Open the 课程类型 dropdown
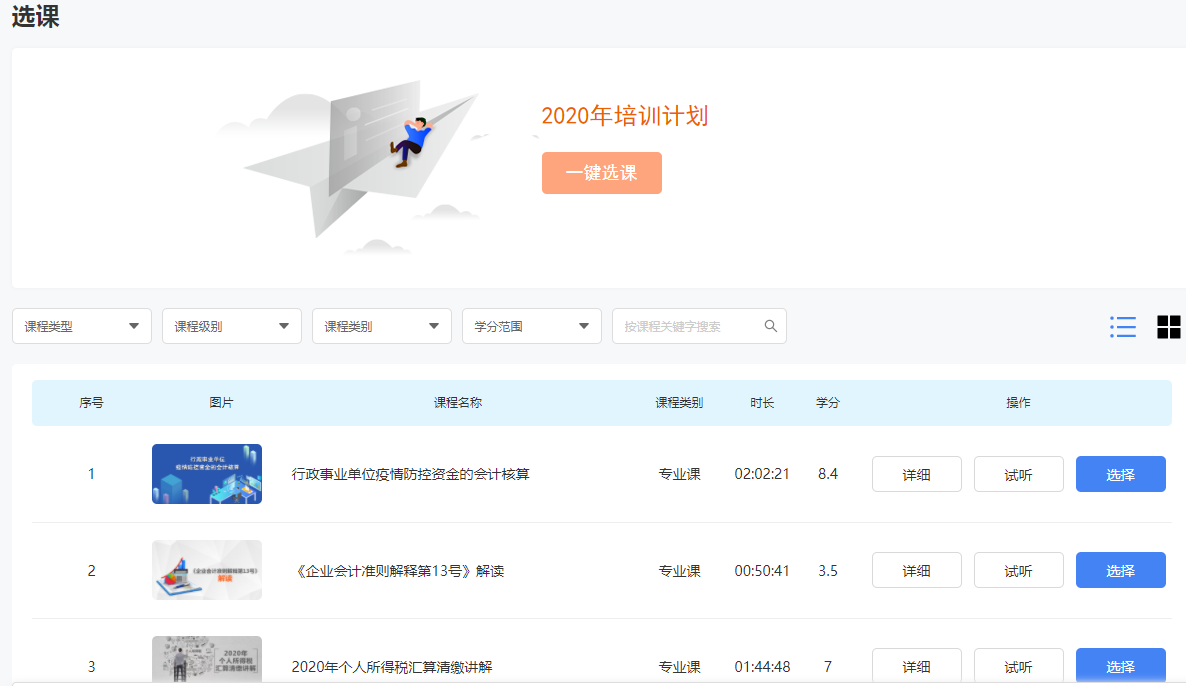 82,326
